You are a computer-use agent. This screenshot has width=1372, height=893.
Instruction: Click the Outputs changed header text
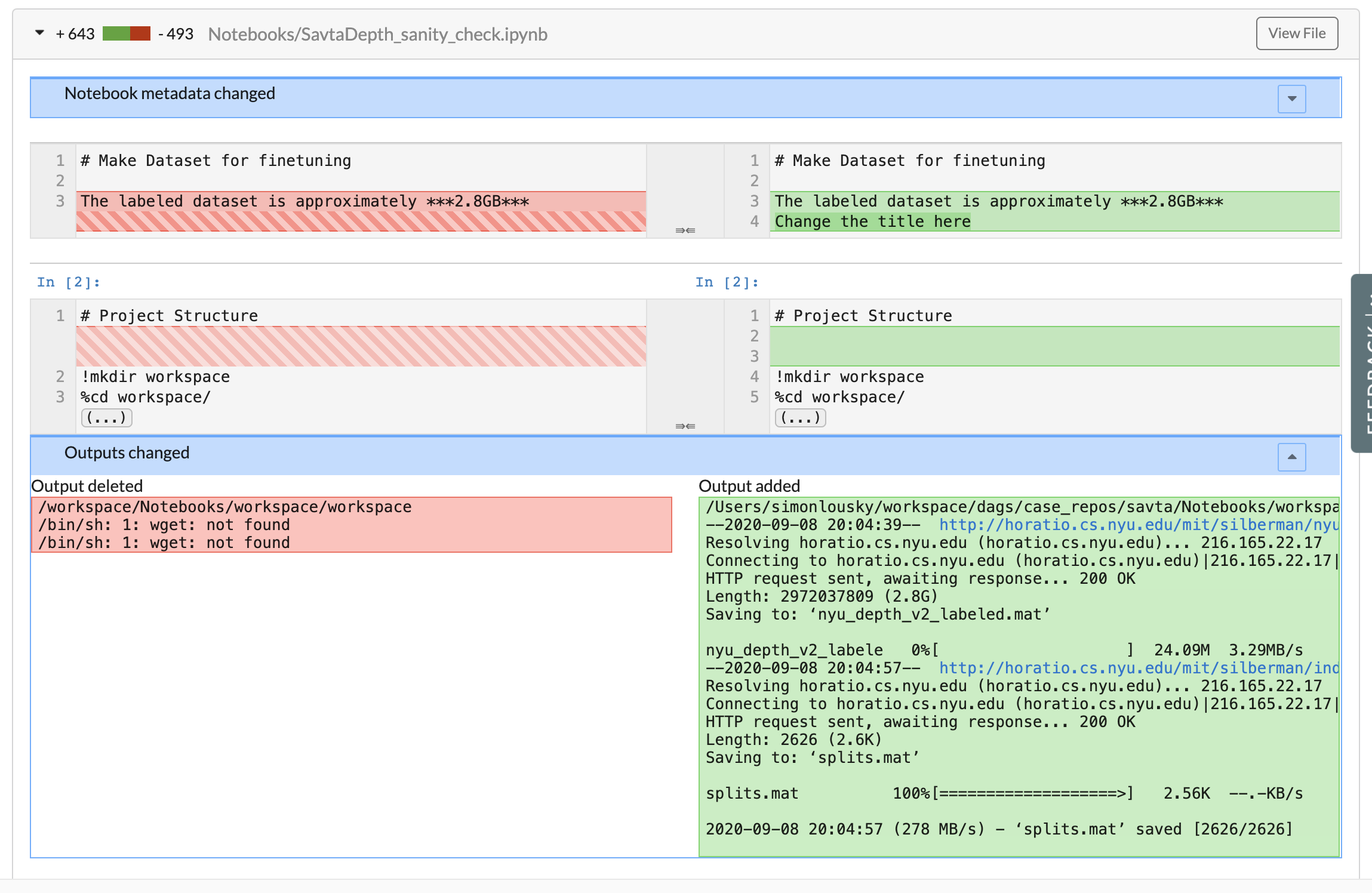[127, 453]
